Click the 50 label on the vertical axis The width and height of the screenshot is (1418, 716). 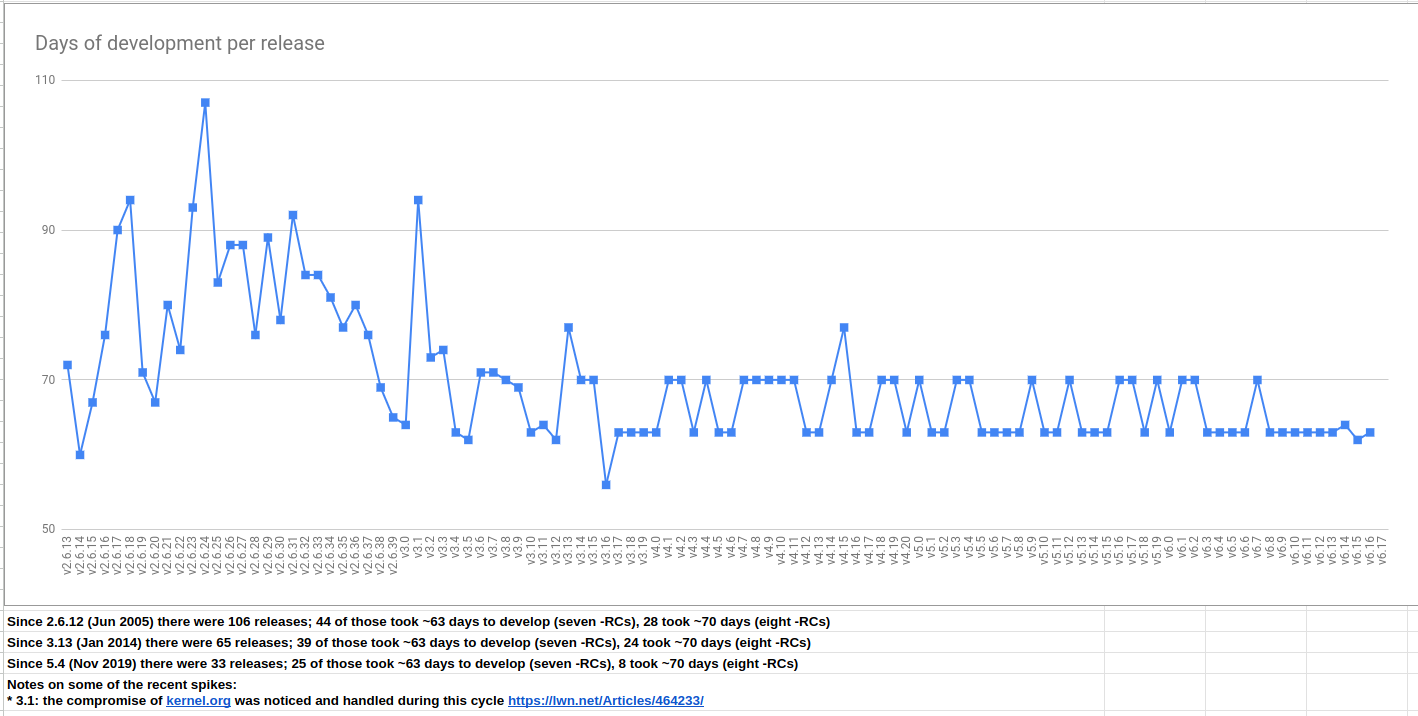click(x=48, y=529)
